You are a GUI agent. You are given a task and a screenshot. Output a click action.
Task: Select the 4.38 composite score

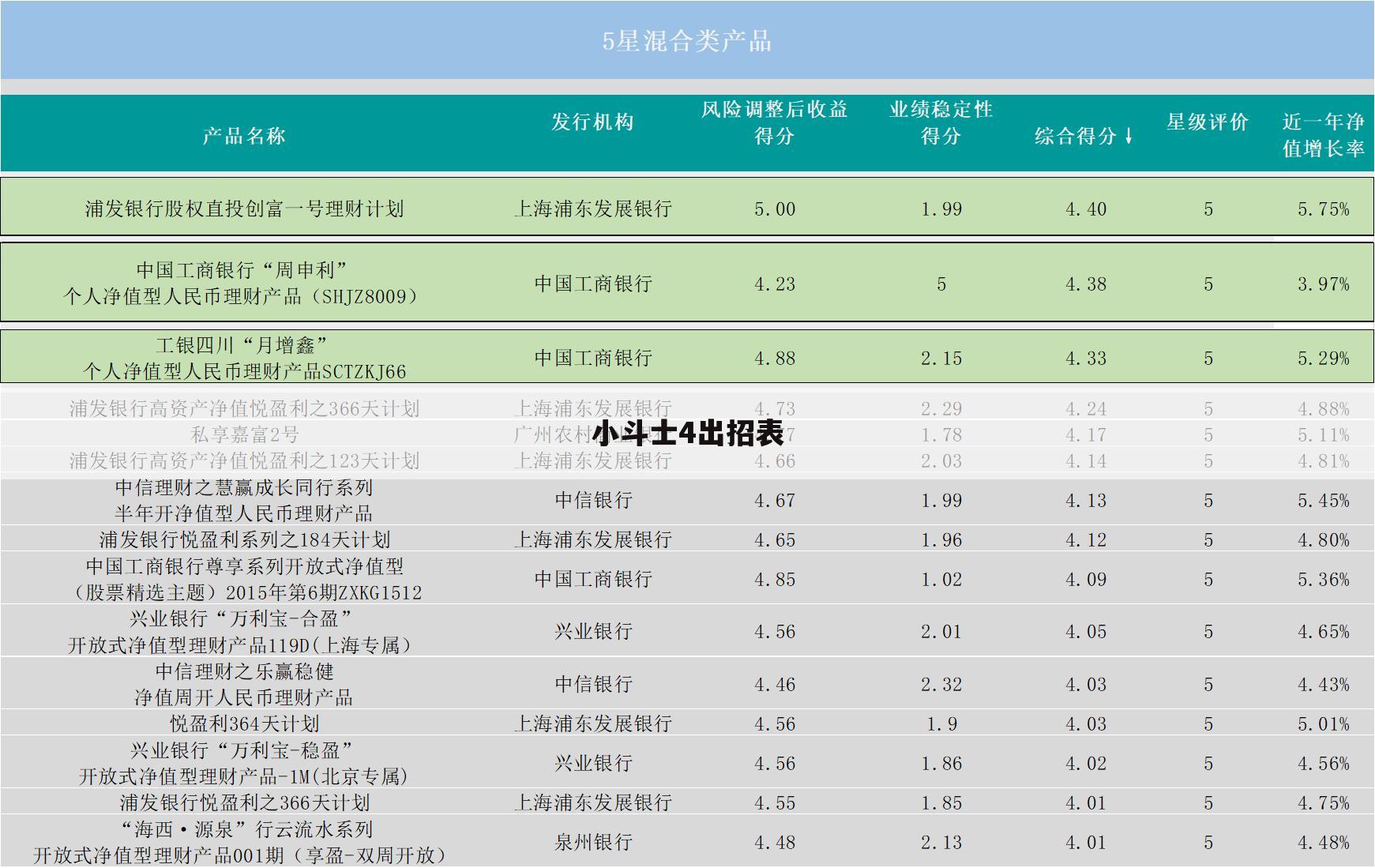click(1086, 284)
